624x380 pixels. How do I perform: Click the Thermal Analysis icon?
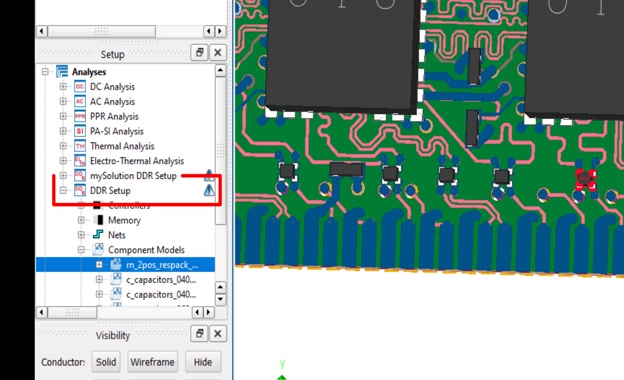pyautogui.click(x=80, y=146)
